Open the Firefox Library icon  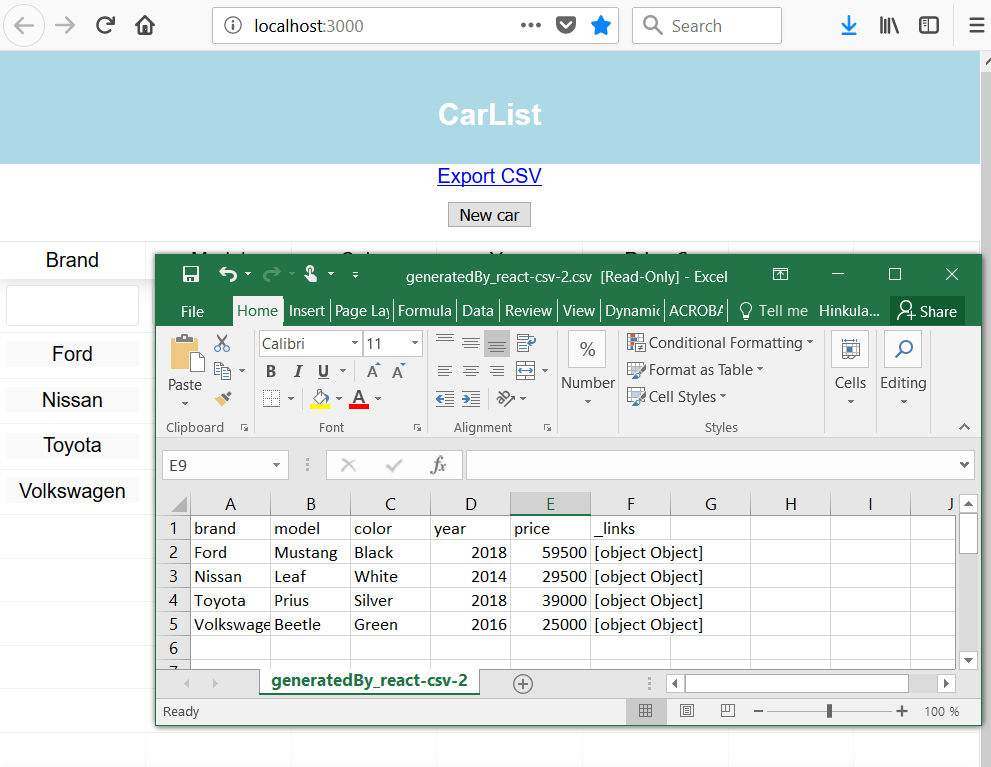click(x=889, y=25)
